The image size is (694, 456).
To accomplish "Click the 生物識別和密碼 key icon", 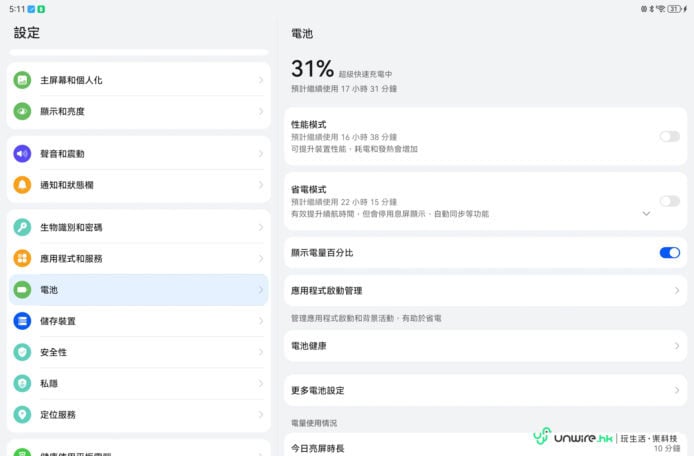I will coord(22,227).
